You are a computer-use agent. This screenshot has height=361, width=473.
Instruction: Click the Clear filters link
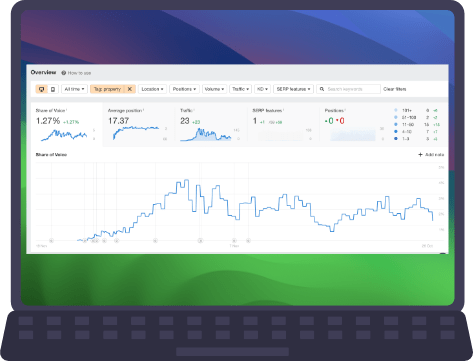click(x=395, y=89)
